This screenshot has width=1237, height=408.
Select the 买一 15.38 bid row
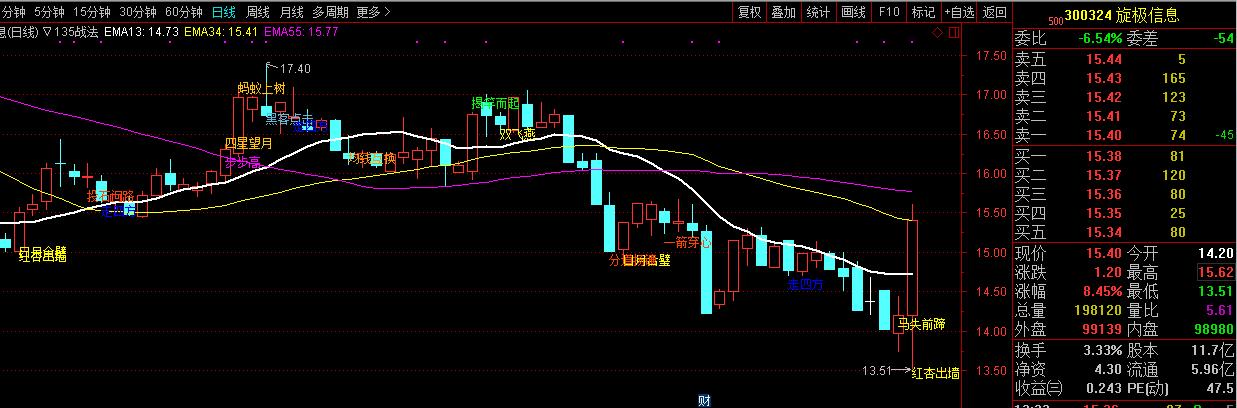point(1125,156)
